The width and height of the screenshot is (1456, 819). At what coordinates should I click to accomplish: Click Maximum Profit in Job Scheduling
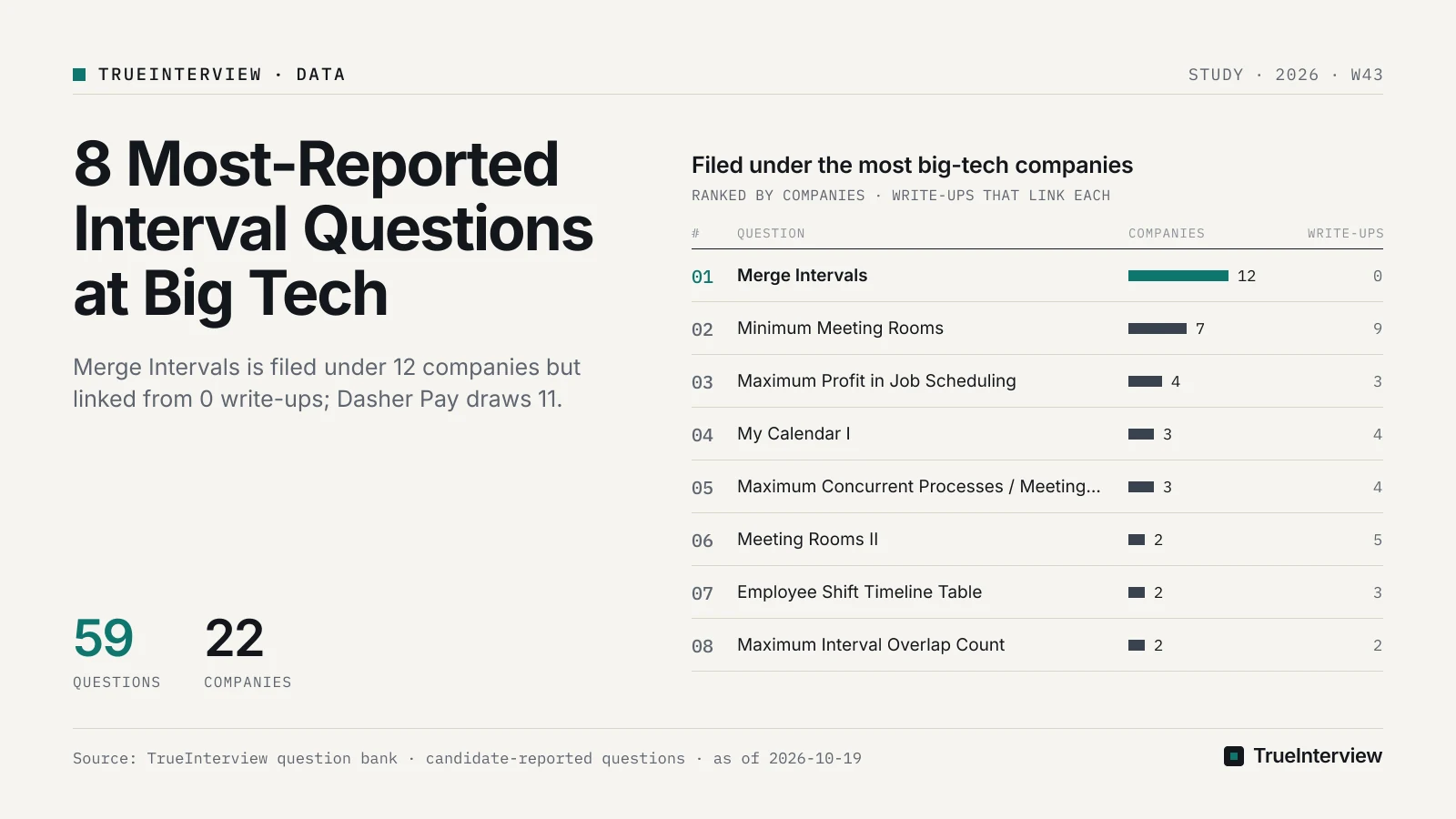(x=876, y=381)
